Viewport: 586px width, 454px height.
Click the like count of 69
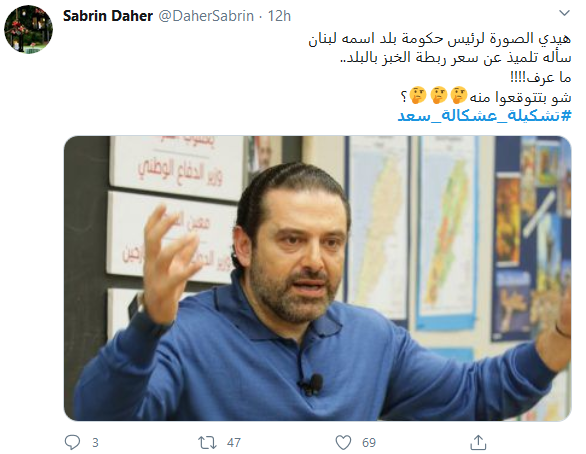click(369, 443)
